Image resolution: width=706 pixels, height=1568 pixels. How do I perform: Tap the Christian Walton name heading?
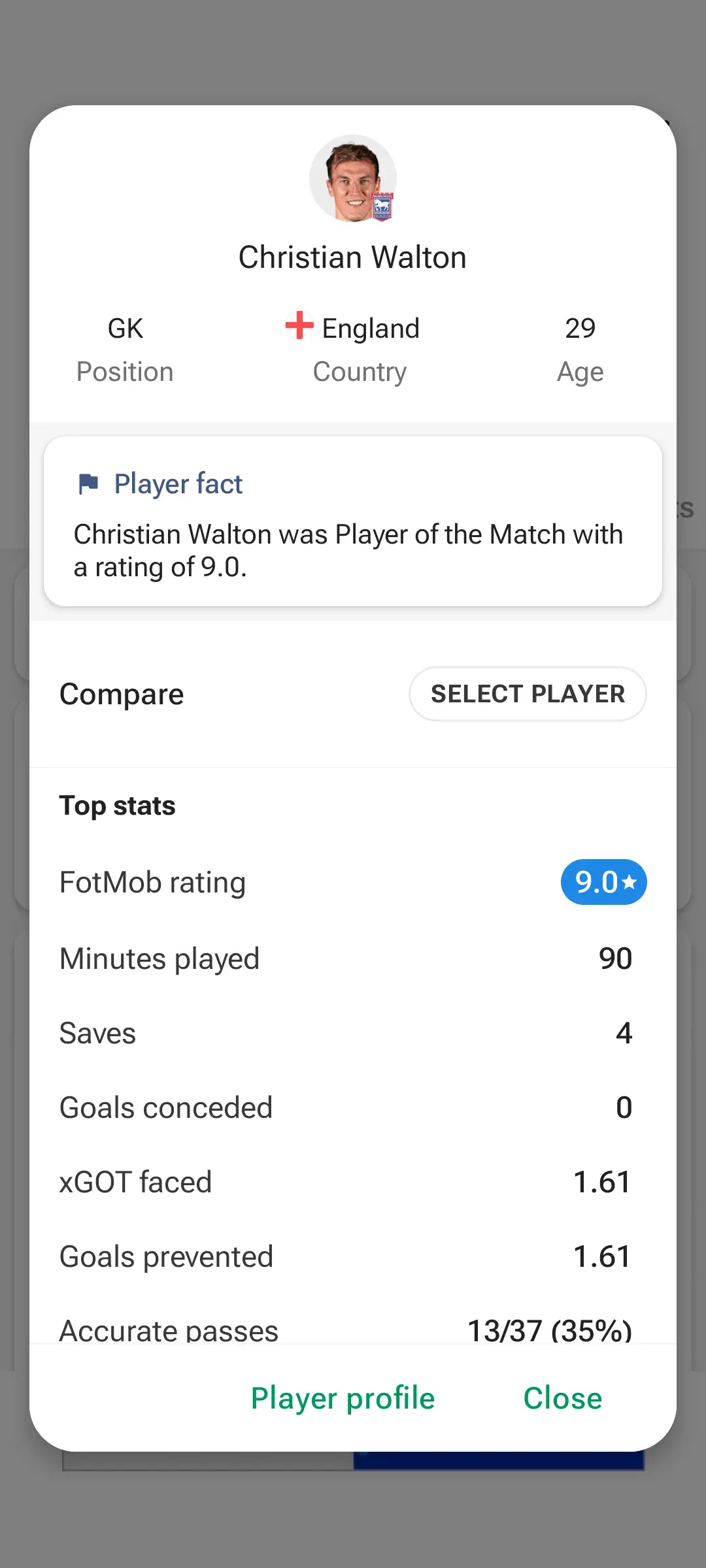[x=352, y=257]
